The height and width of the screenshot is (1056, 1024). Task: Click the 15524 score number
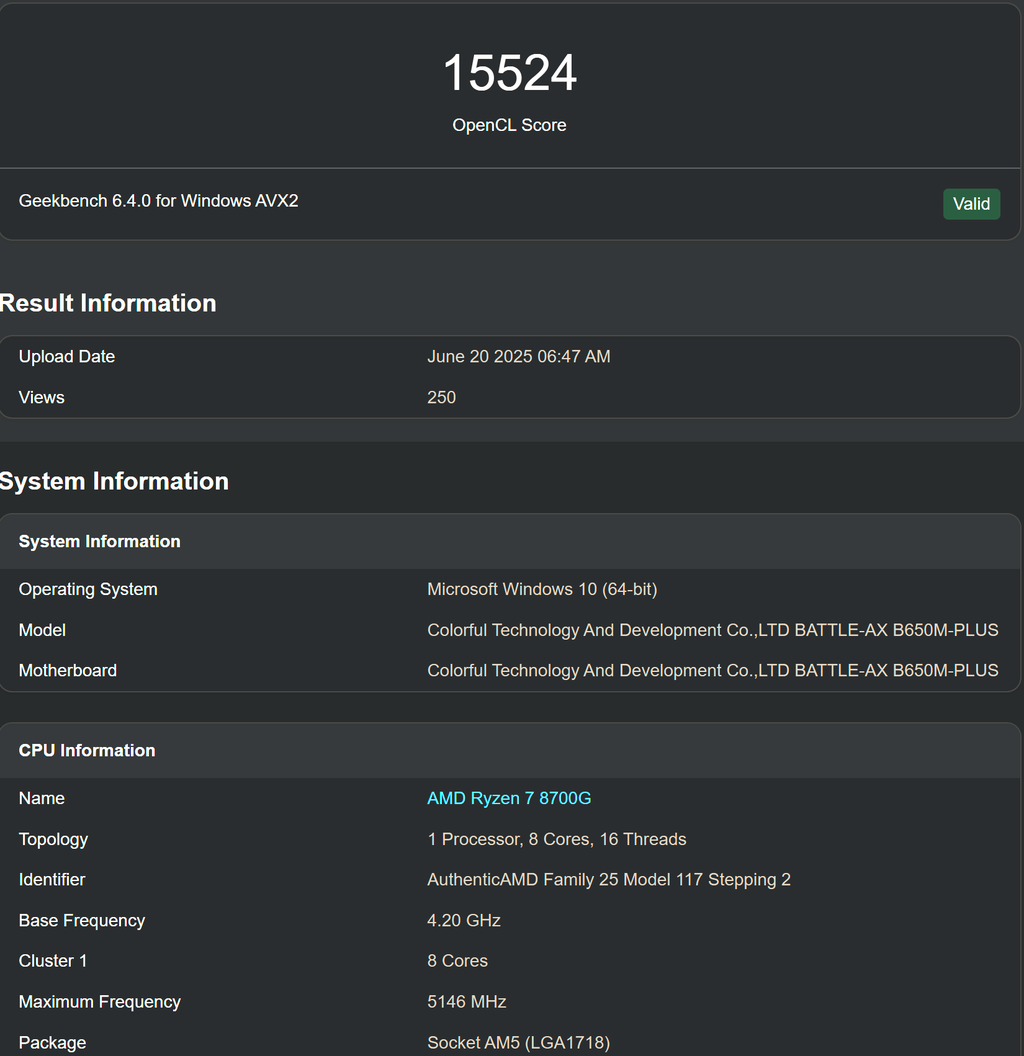(x=509, y=74)
